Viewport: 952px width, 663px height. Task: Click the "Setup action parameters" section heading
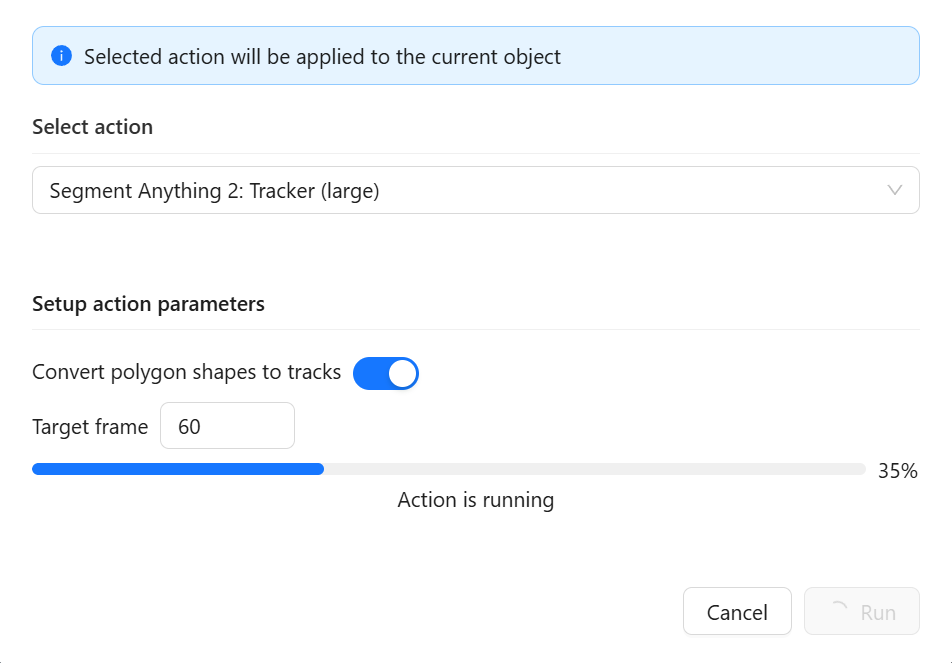click(x=148, y=304)
